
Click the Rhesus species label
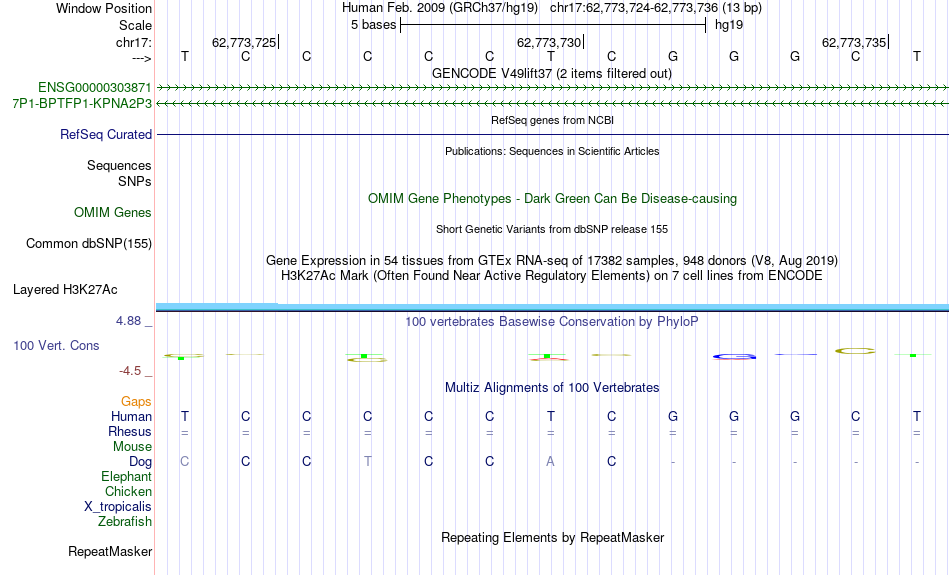pyautogui.click(x=130, y=431)
